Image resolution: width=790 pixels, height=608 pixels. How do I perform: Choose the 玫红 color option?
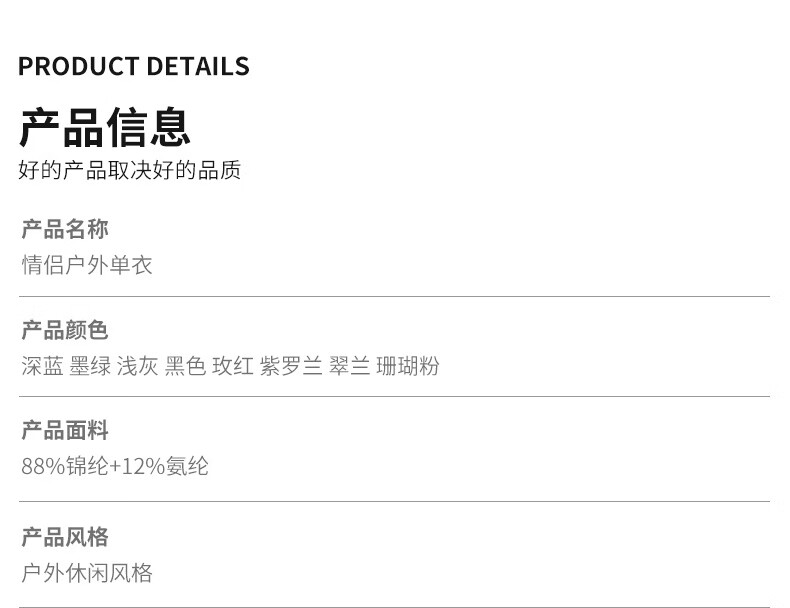point(233,366)
